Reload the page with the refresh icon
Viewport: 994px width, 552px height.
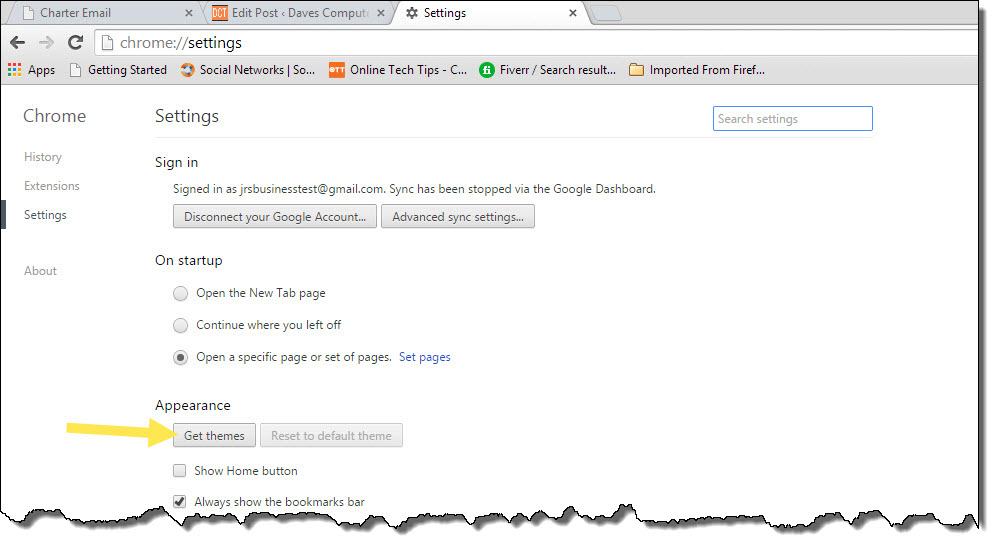[x=75, y=43]
